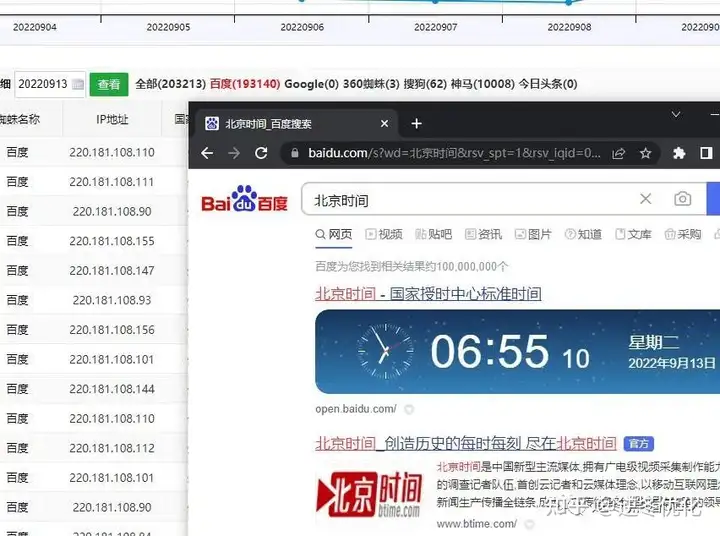Screen dimensions: 720x536
Task: Select IP 220.181.108.155
Action: (x=112, y=241)
